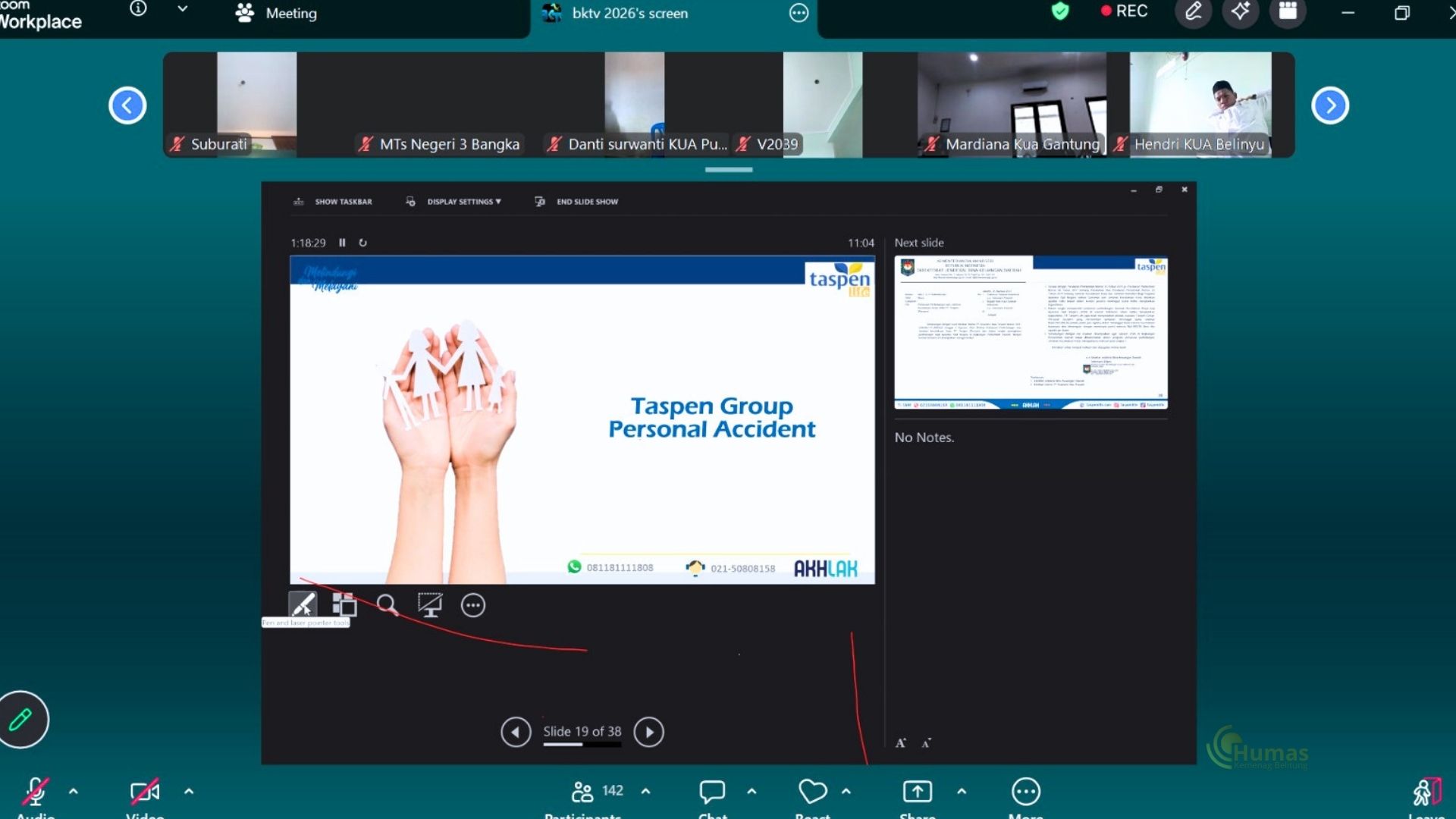The height and width of the screenshot is (819, 1456).
Task: Click the Share screen icon
Action: click(918, 792)
